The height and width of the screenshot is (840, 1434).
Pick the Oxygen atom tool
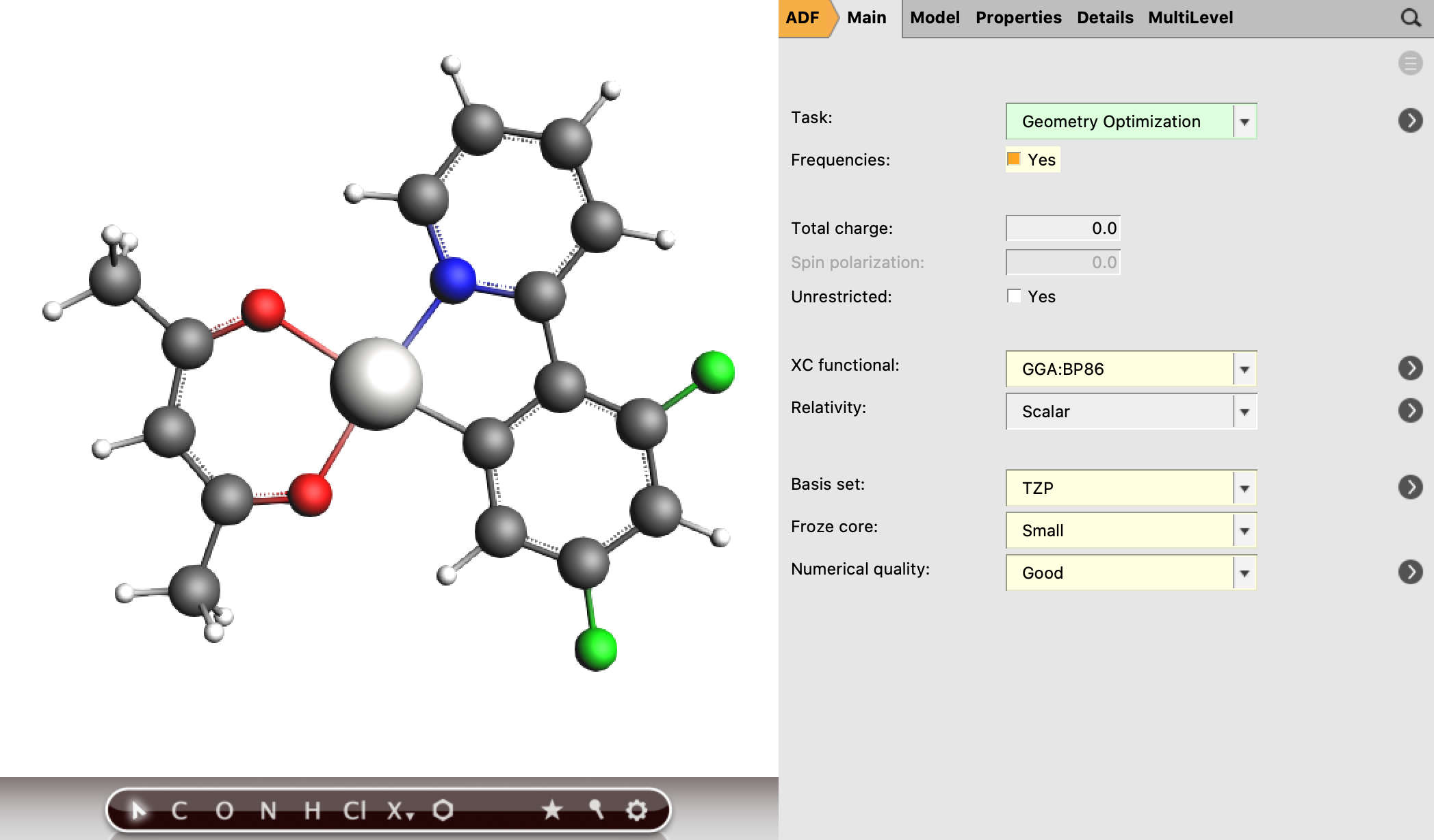pyautogui.click(x=224, y=811)
